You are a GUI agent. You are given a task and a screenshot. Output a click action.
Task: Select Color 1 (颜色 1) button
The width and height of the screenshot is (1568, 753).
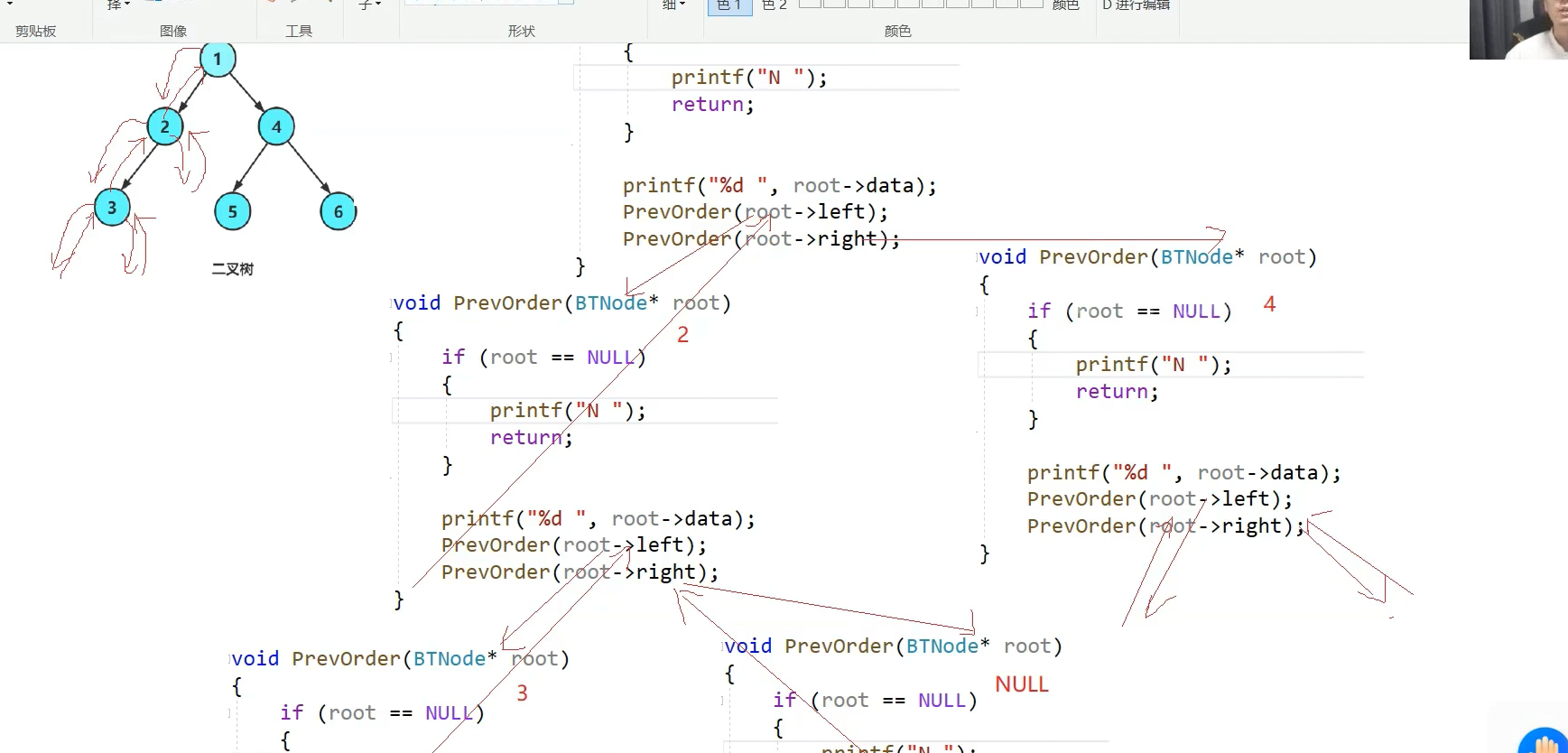click(729, 7)
